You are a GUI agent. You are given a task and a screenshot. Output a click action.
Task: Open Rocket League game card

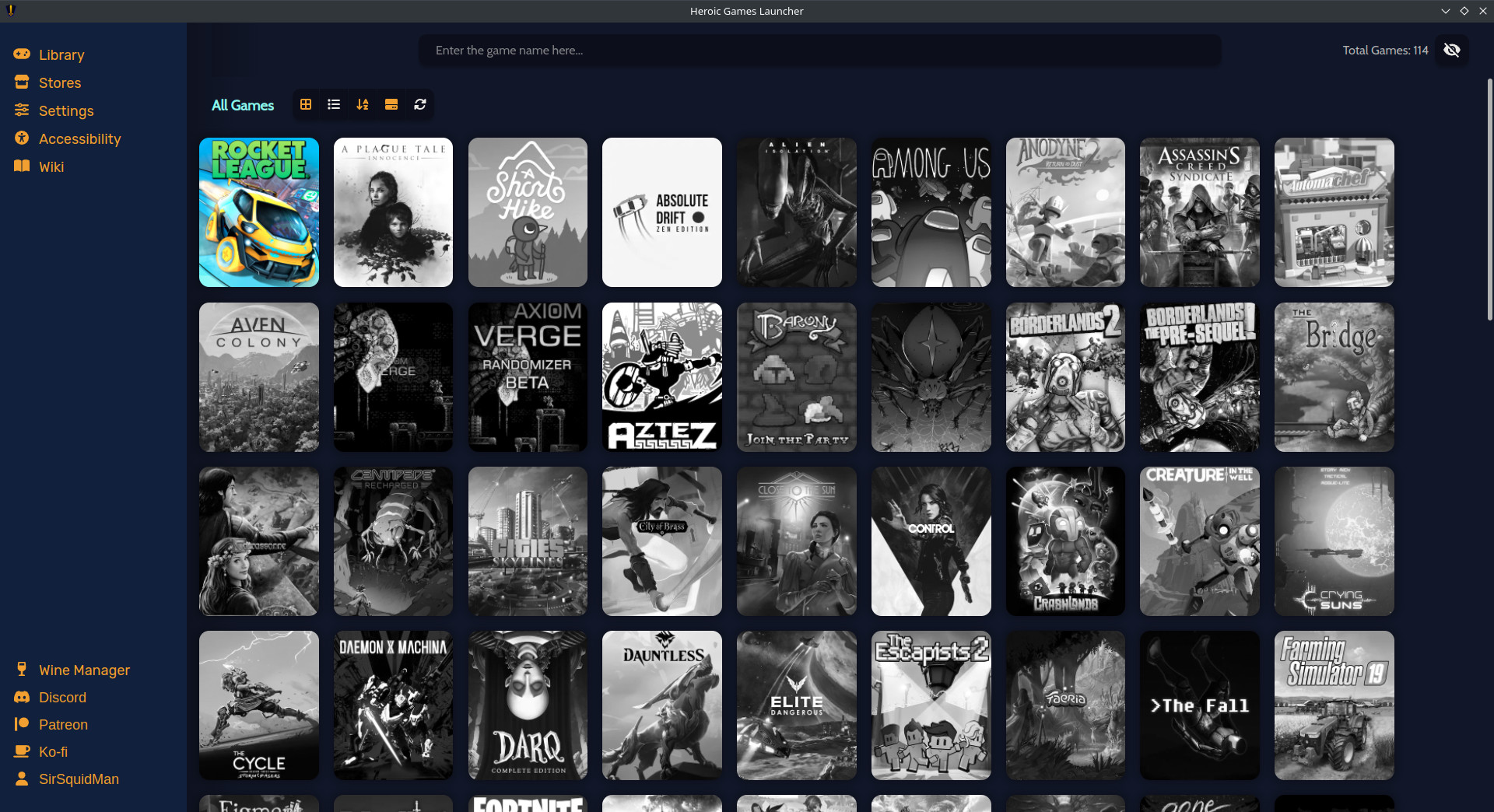coord(259,212)
